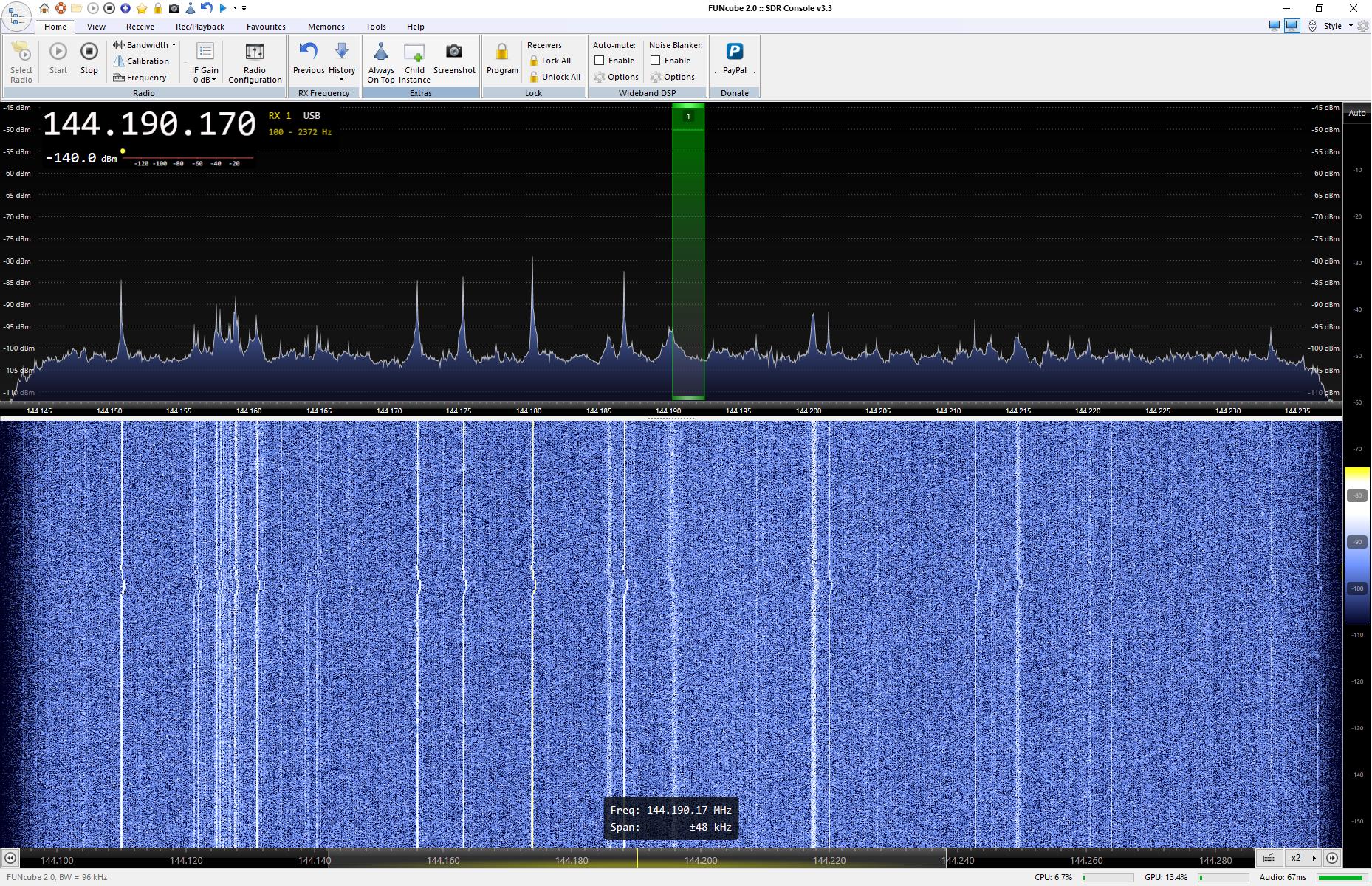Click the Program lock icon
The height and width of the screenshot is (886, 1372).
502,52
